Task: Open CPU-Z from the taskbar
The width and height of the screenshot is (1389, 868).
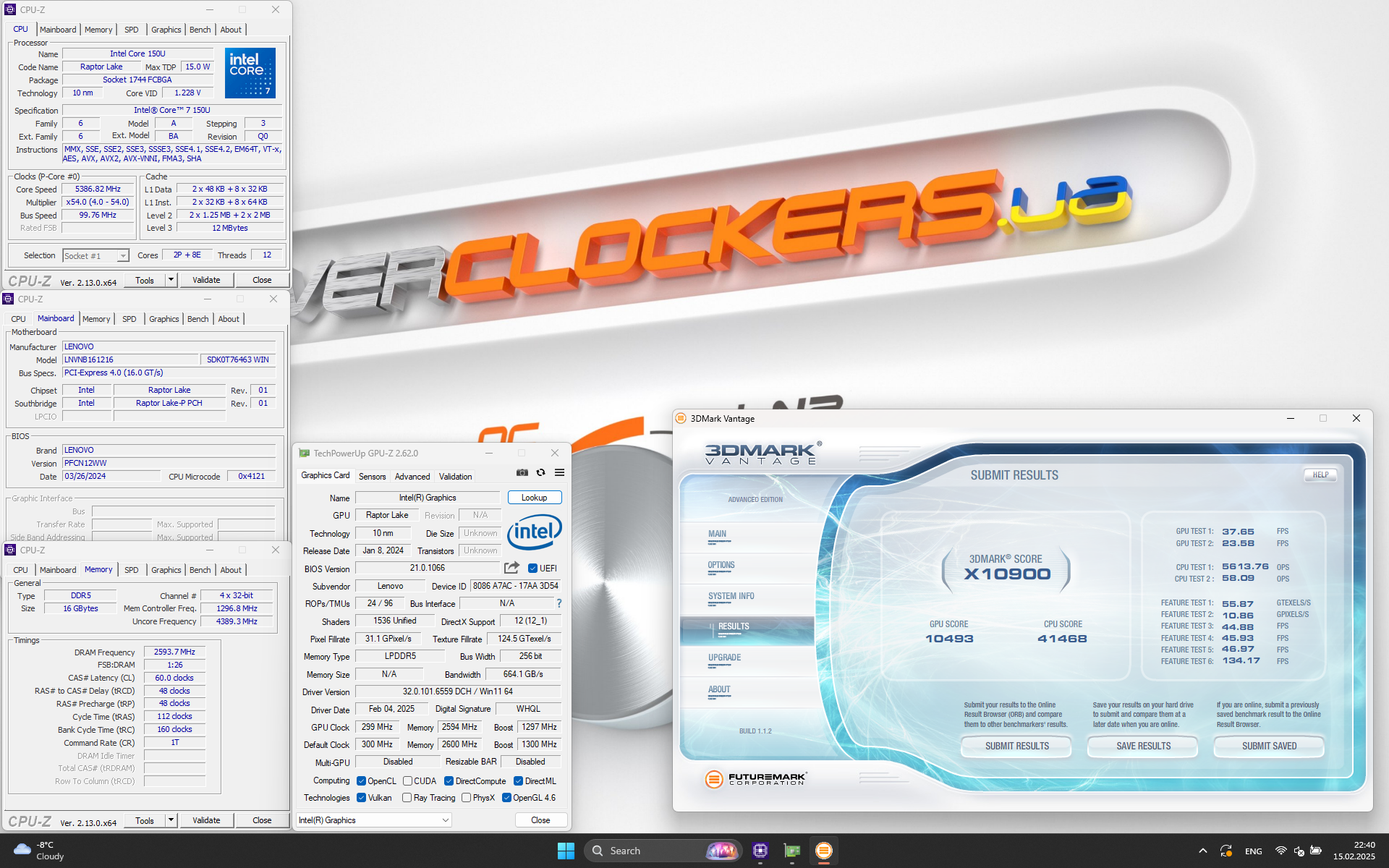Action: (x=760, y=851)
